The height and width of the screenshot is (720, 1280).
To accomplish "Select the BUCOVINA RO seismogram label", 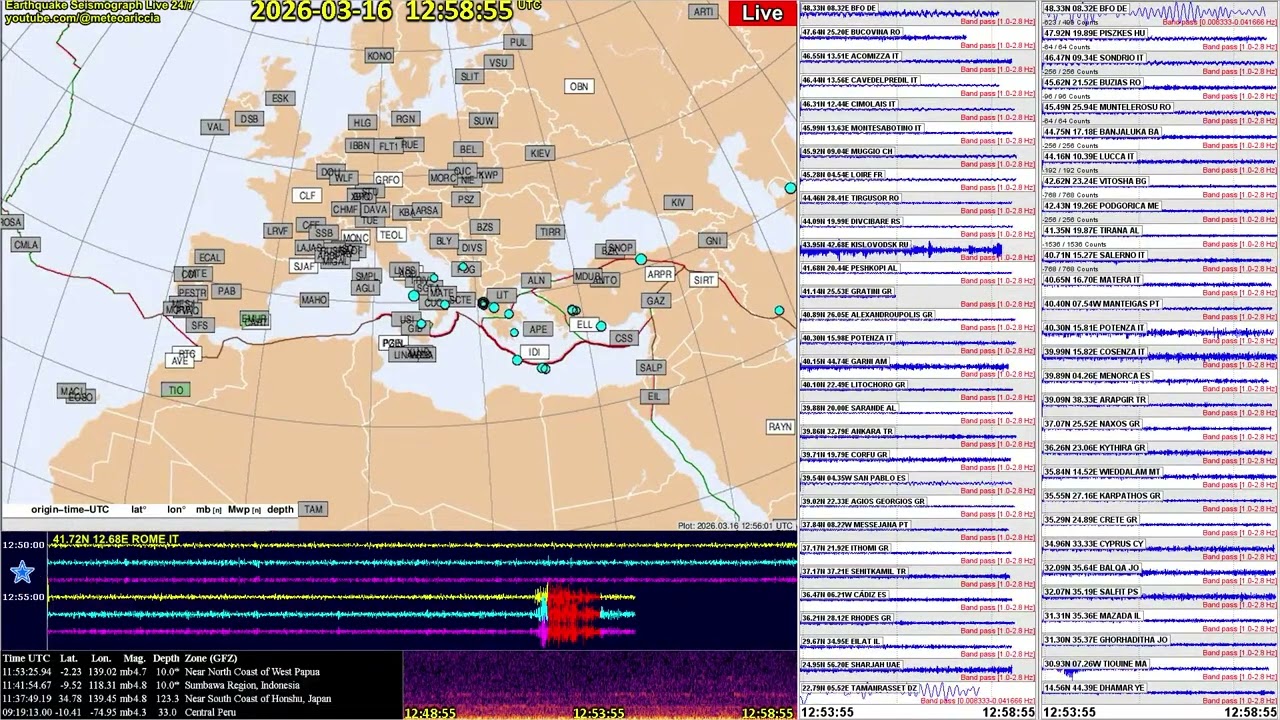I will [851, 32].
